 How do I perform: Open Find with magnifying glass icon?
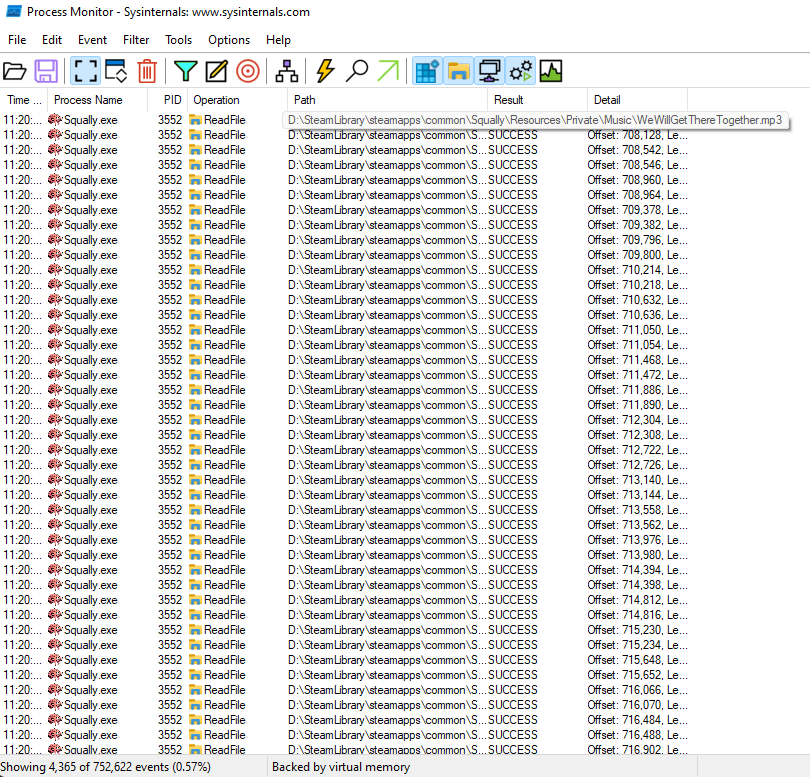pos(356,71)
